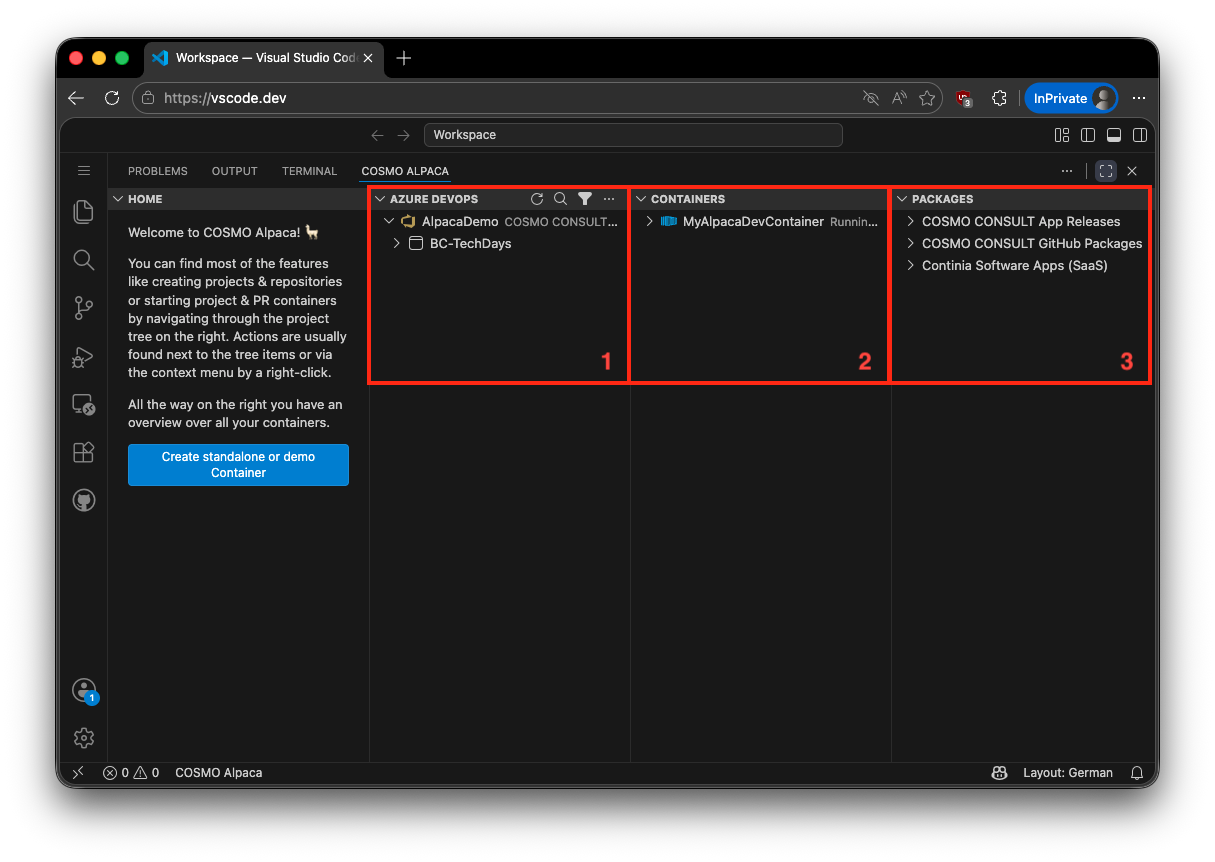Screen dimensions: 1215x862
Task: Expand Continia Software Apps (SaaS)
Action: tap(911, 266)
